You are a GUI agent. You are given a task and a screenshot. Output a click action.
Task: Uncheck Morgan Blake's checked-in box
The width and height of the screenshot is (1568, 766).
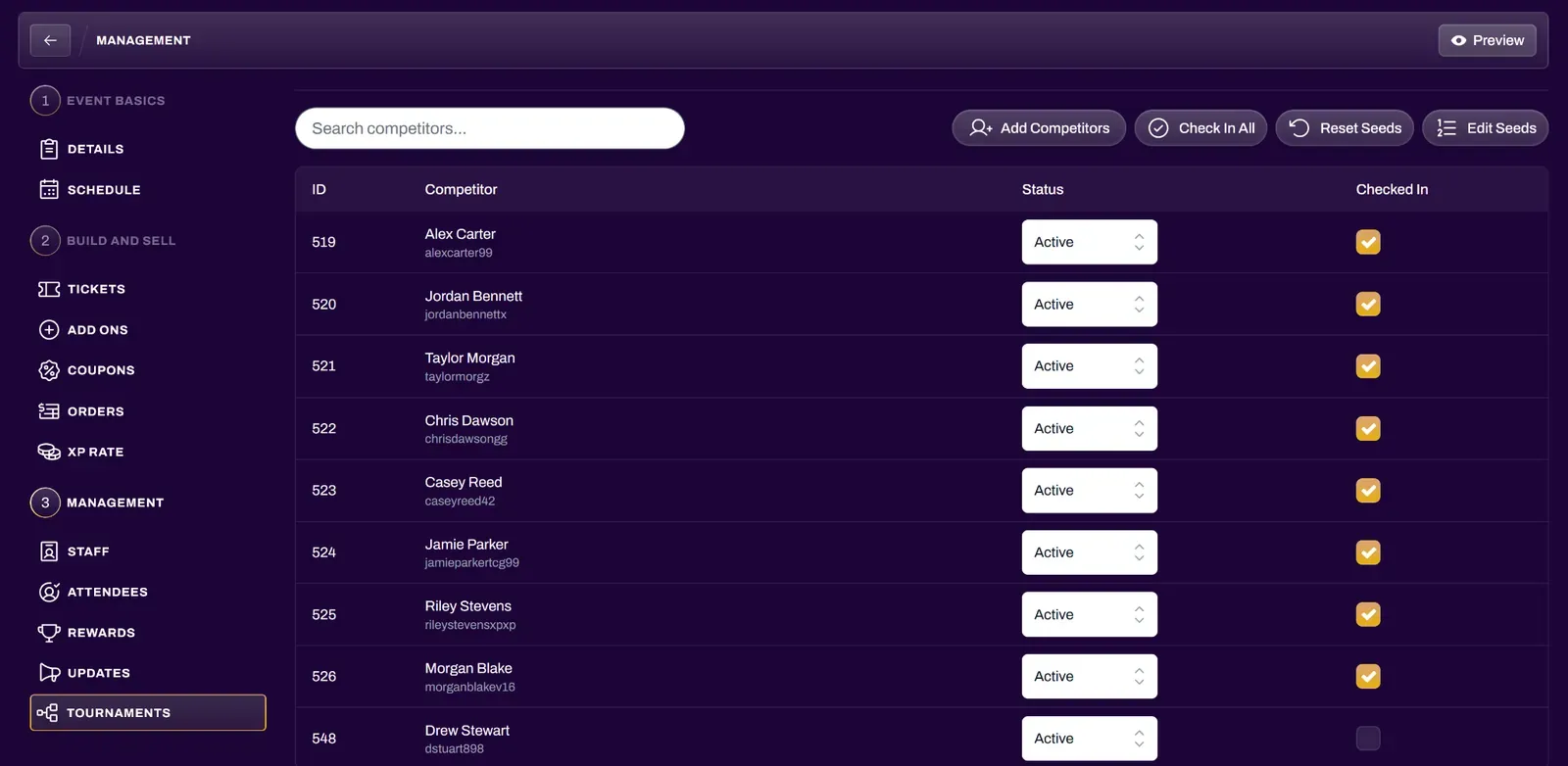(x=1368, y=676)
